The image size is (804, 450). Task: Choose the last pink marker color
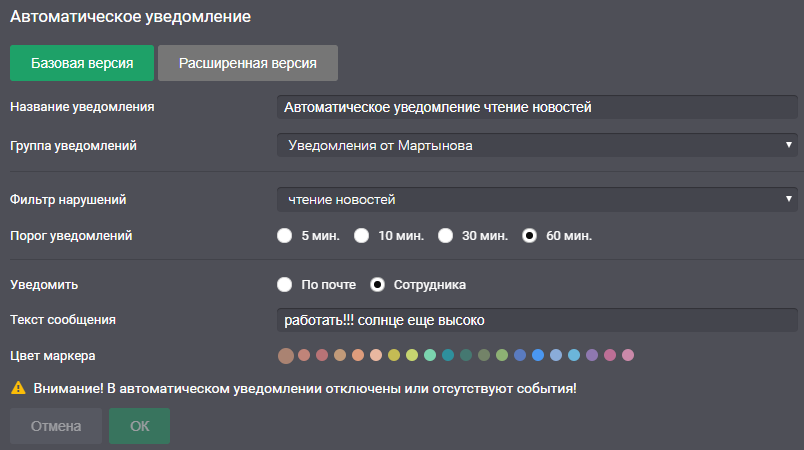click(x=628, y=355)
